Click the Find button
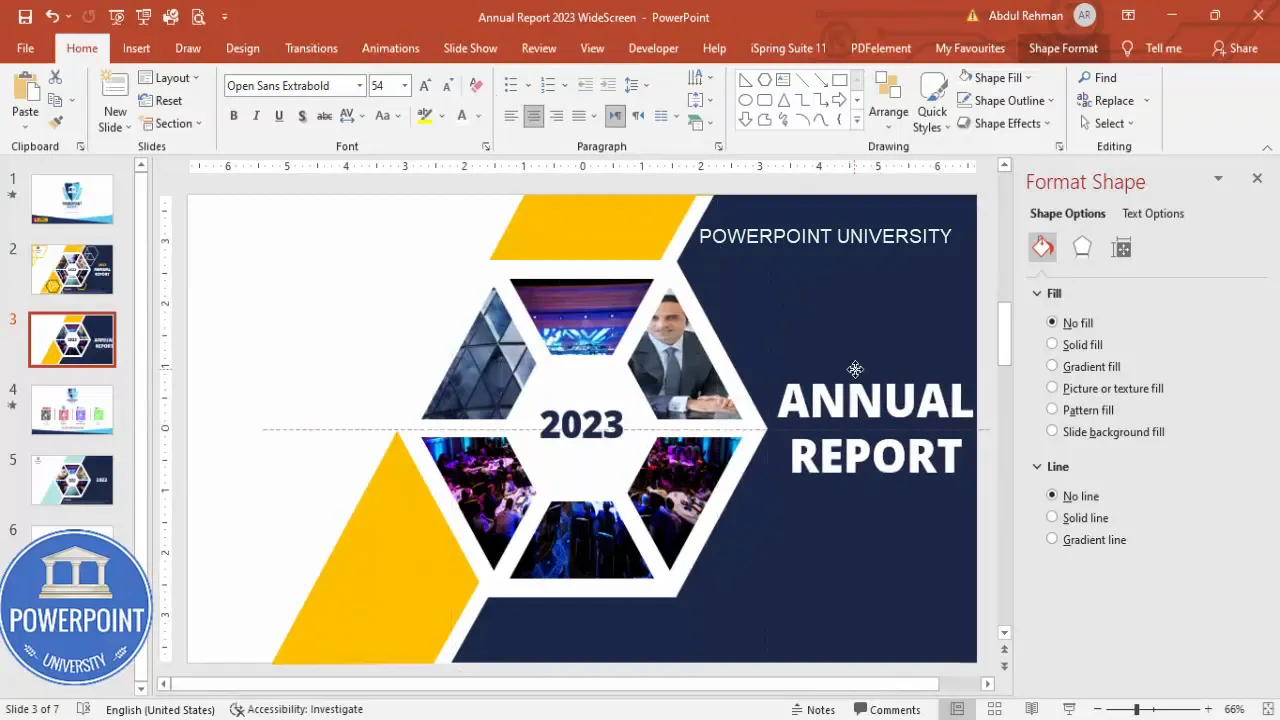1280x720 pixels. point(1097,77)
